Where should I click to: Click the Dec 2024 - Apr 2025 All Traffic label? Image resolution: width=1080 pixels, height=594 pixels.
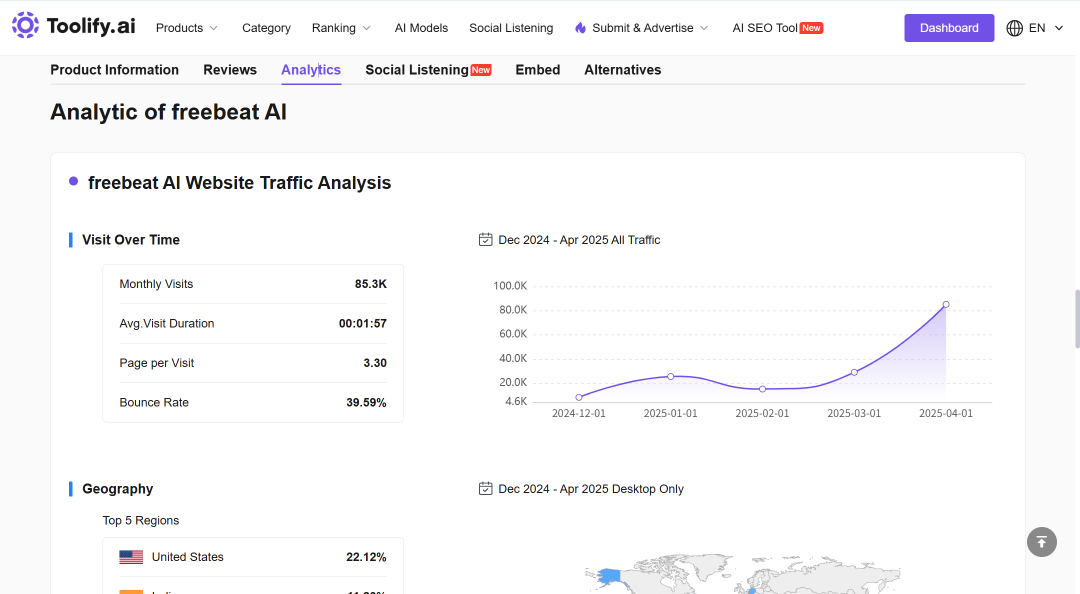pyautogui.click(x=579, y=240)
